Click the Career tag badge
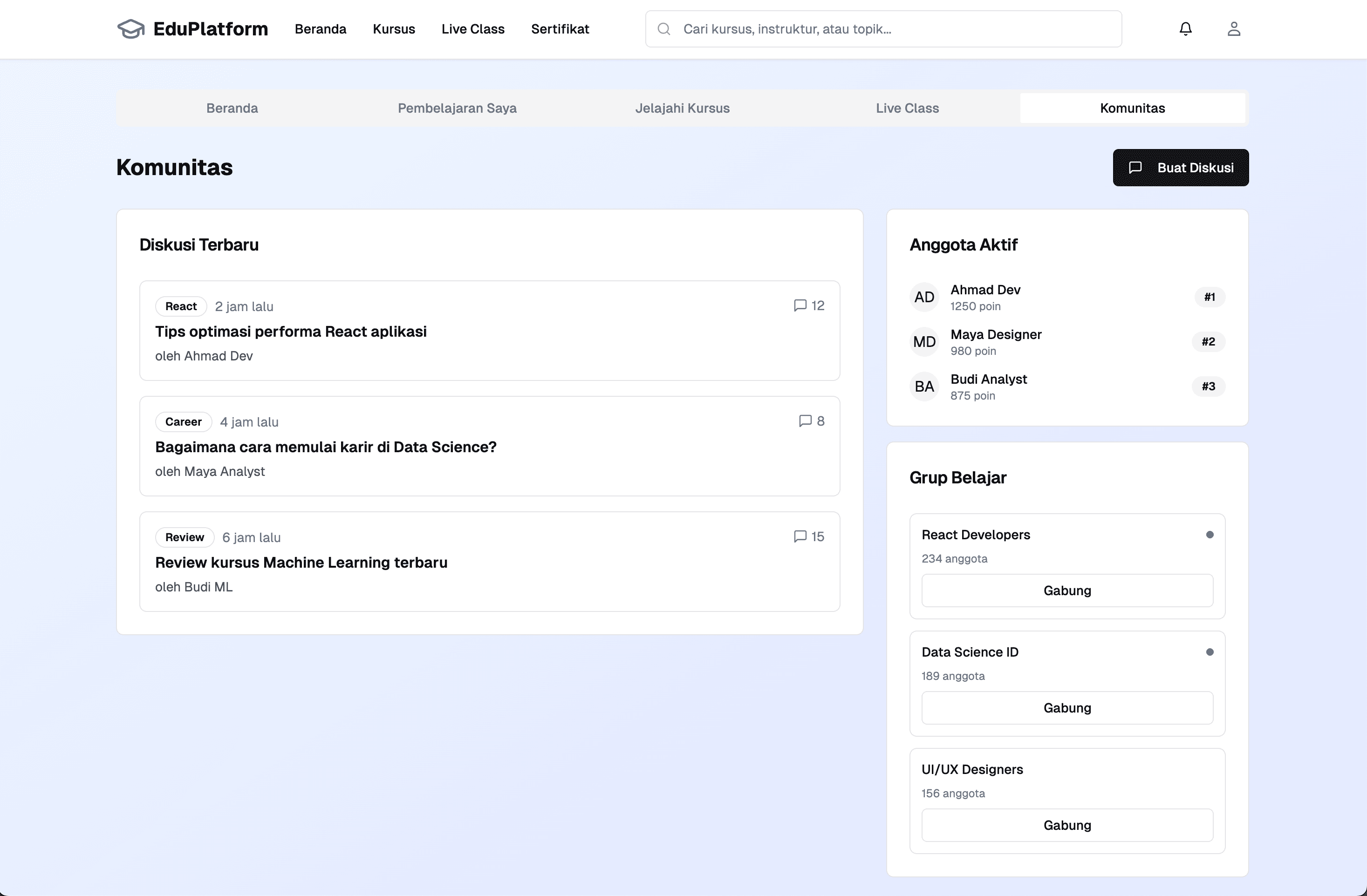 pos(183,422)
